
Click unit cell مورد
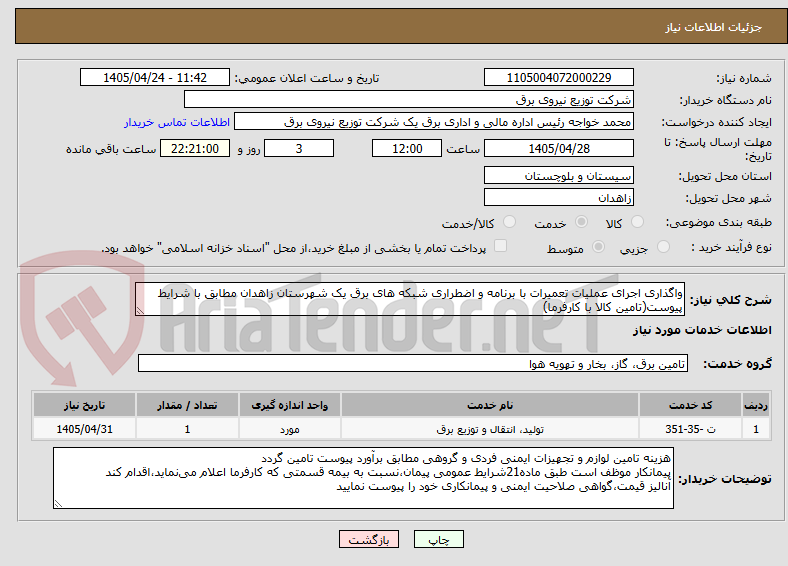point(289,429)
